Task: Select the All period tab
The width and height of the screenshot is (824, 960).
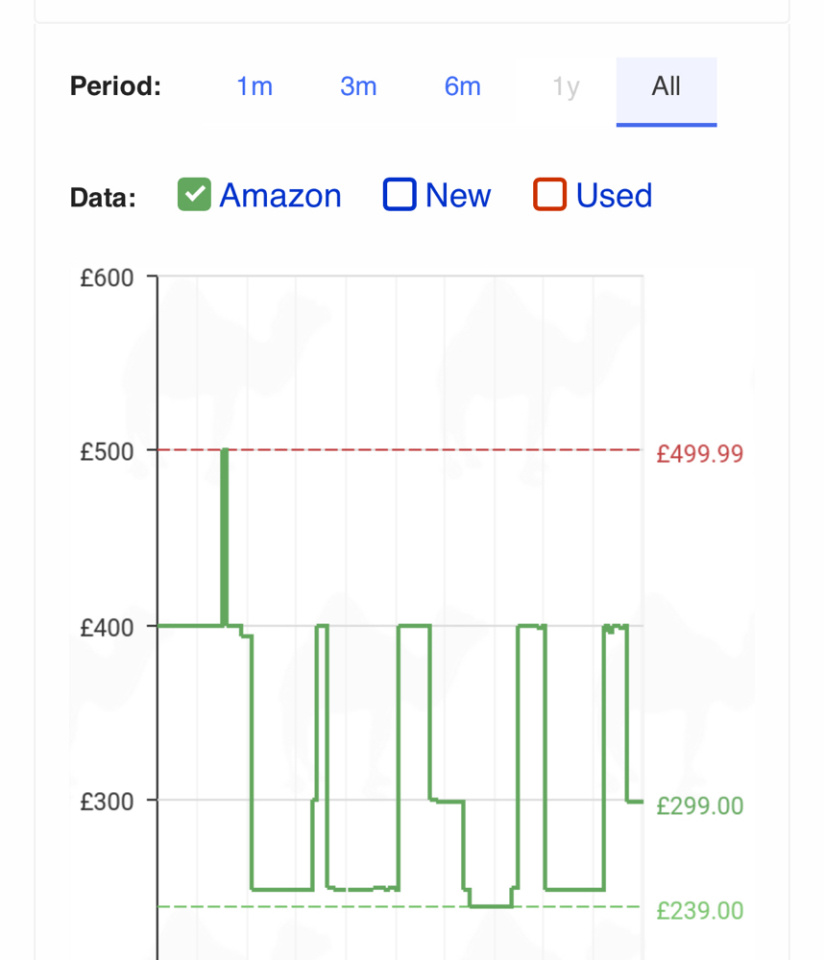Action: coord(666,87)
